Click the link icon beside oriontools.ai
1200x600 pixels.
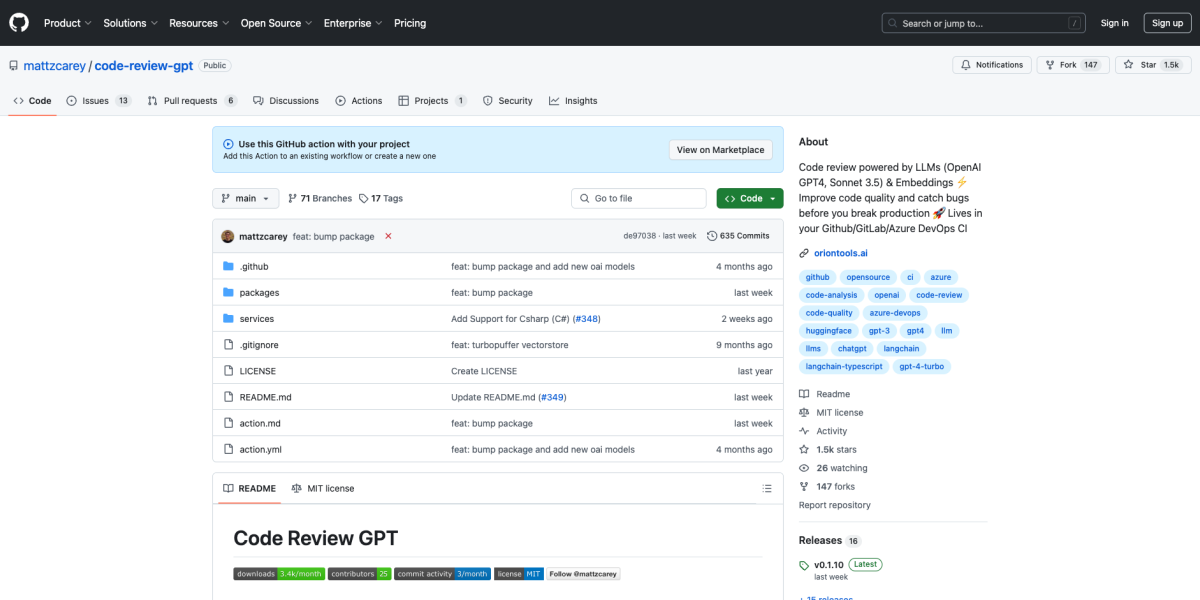point(803,252)
